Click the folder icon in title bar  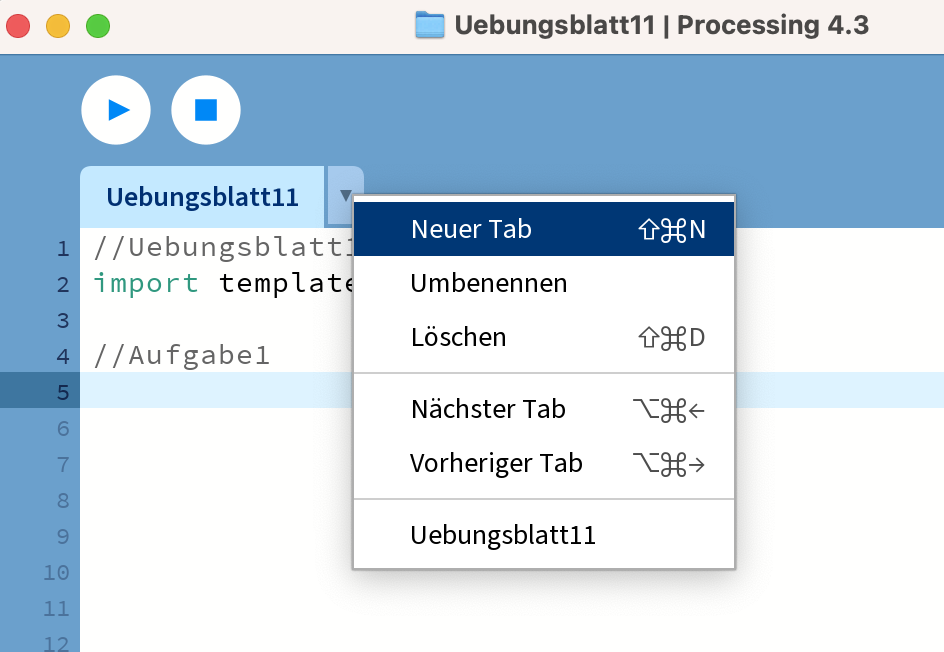coord(430,25)
